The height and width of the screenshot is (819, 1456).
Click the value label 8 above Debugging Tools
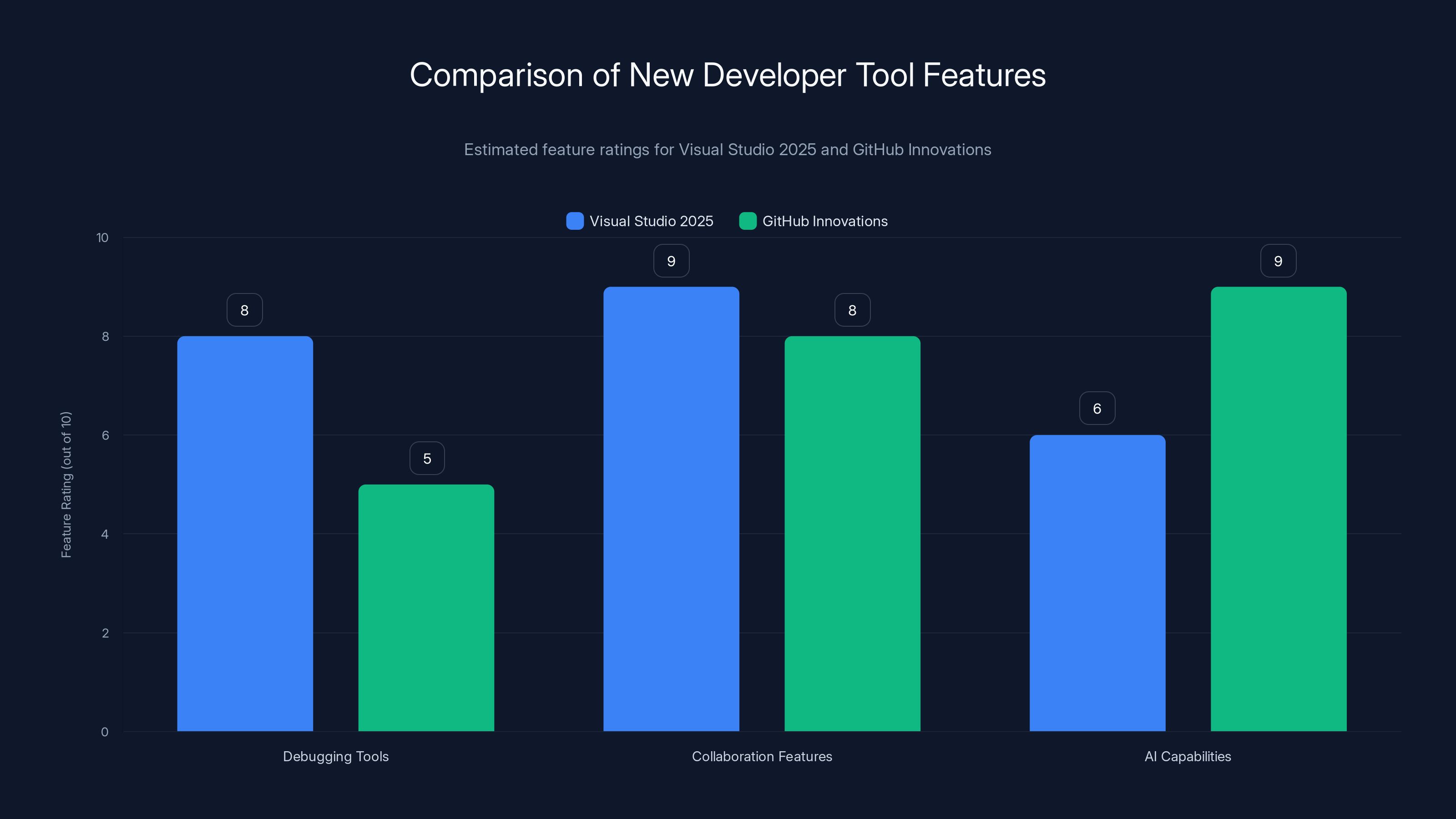245,309
